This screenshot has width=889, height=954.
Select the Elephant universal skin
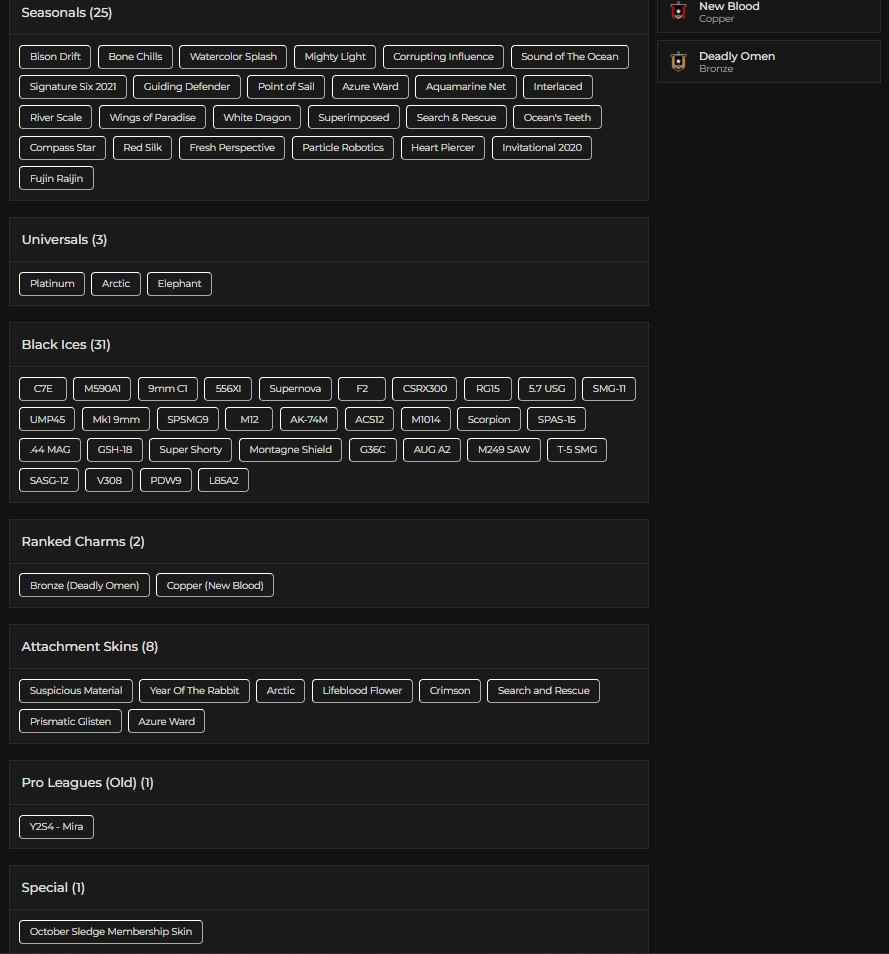click(x=179, y=283)
